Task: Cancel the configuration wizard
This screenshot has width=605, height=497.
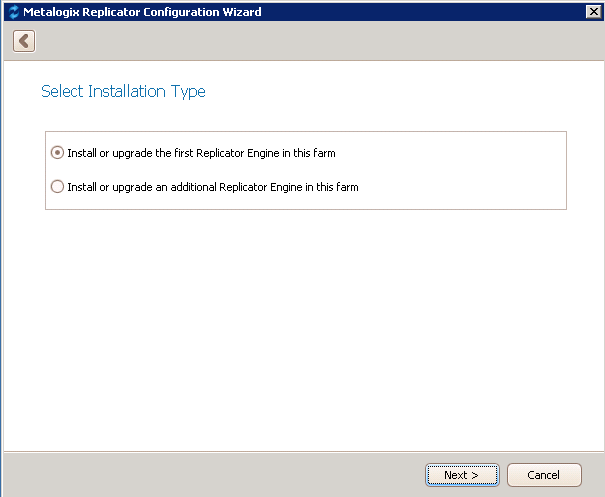Action: 544,475
